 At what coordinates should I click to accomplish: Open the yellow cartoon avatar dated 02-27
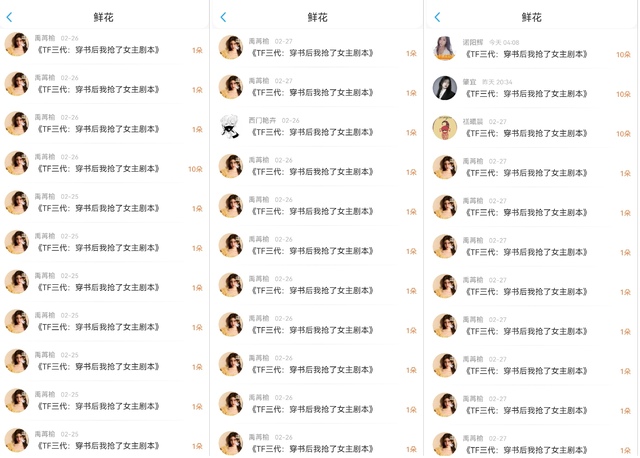(x=444, y=127)
